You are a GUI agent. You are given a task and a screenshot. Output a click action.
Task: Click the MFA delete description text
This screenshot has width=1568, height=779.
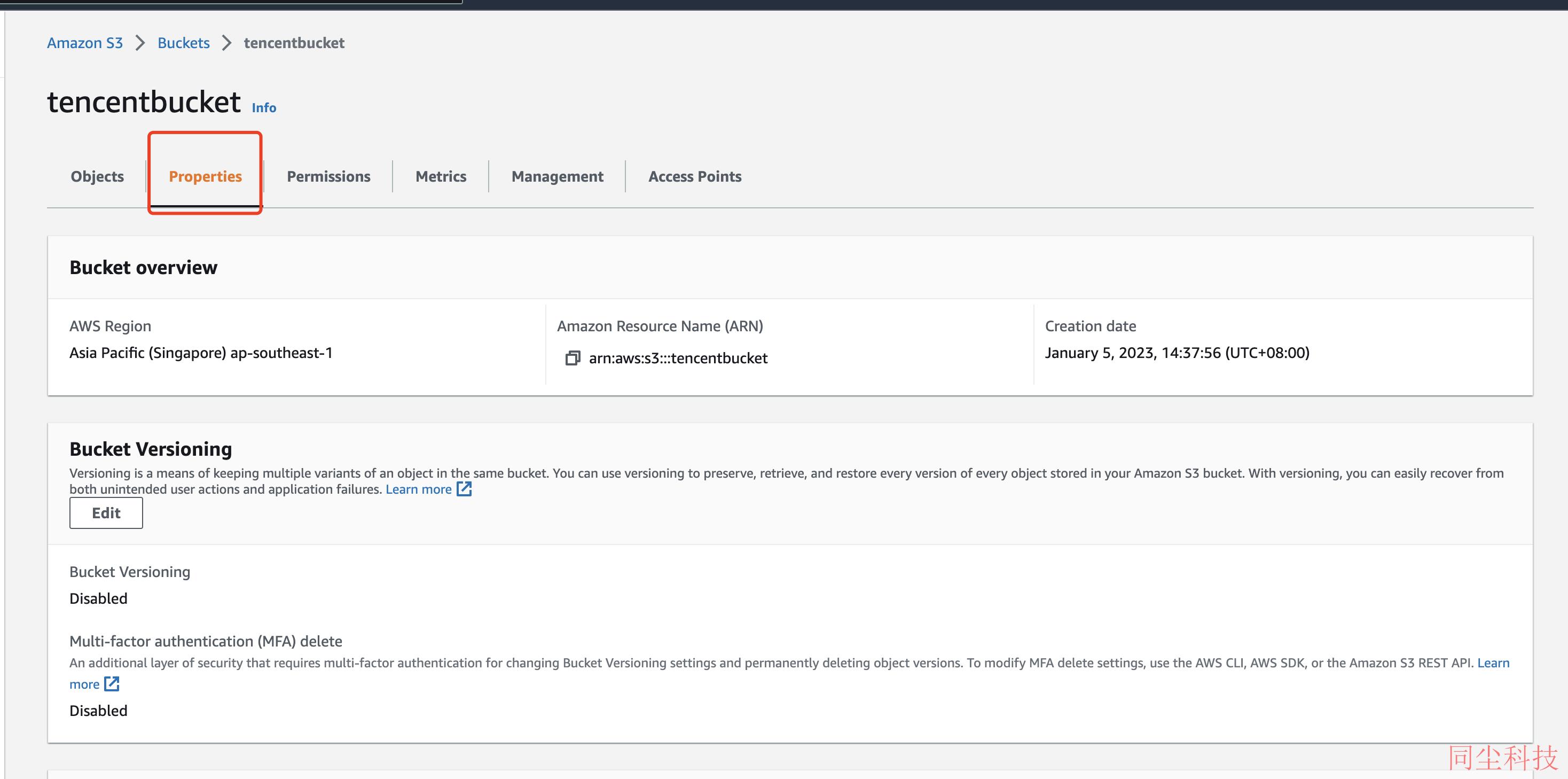(773, 663)
